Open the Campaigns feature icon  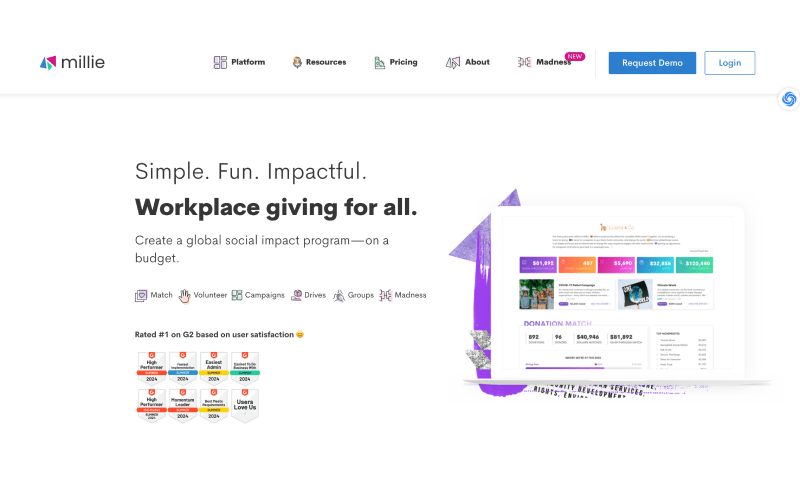click(237, 295)
